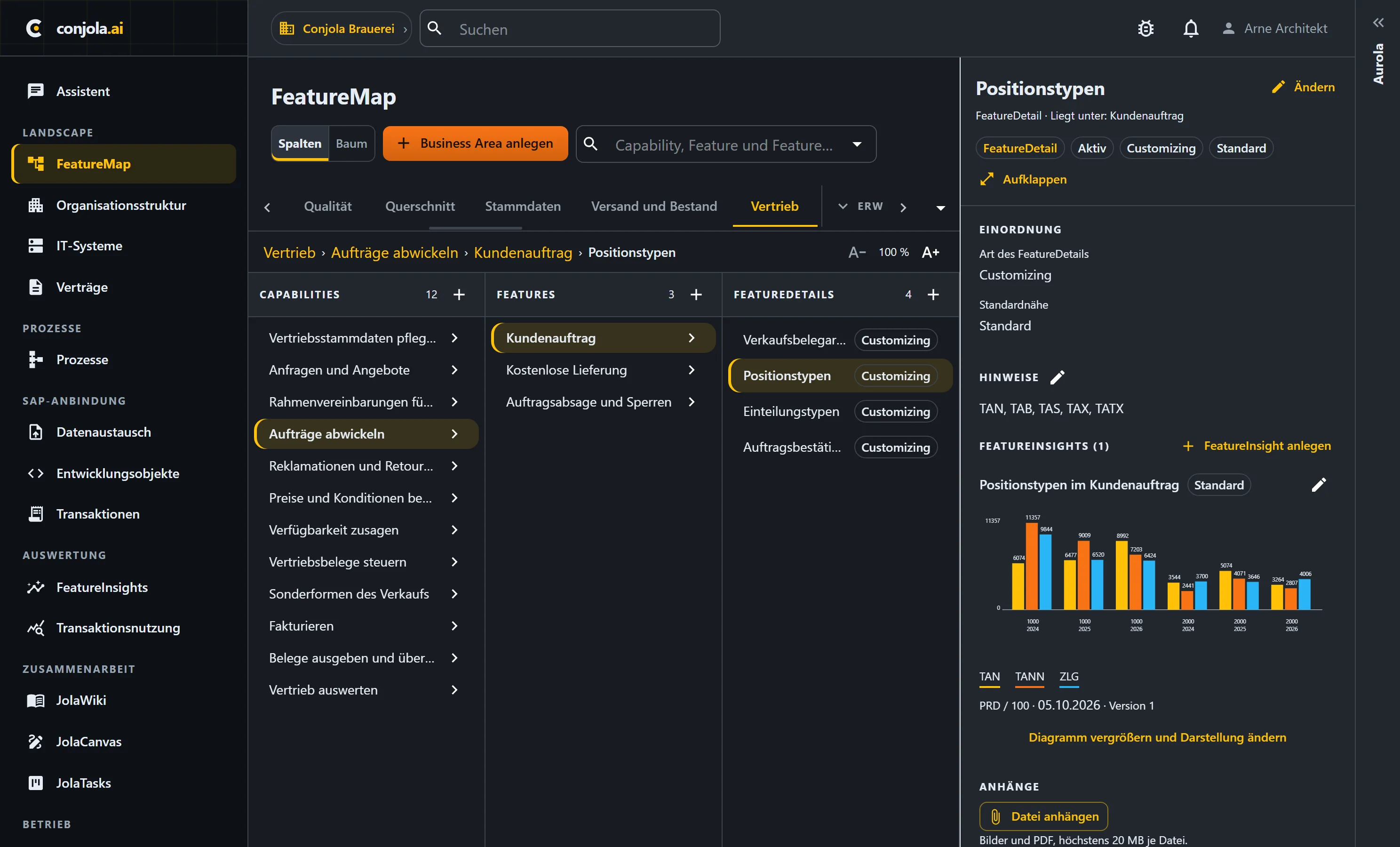Add a new Feature with plus
This screenshot has height=847, width=1400.
click(696, 295)
